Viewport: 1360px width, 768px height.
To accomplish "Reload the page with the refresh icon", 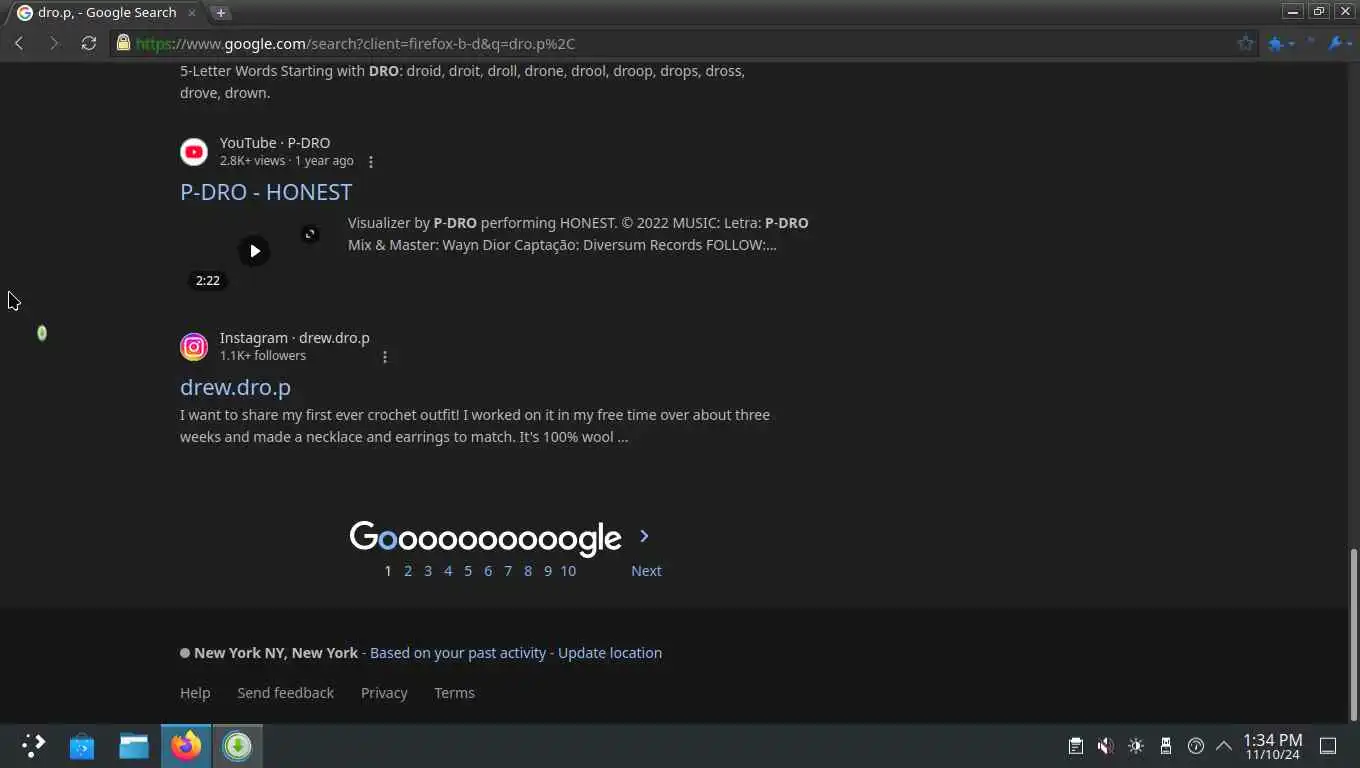I will pyautogui.click(x=89, y=43).
